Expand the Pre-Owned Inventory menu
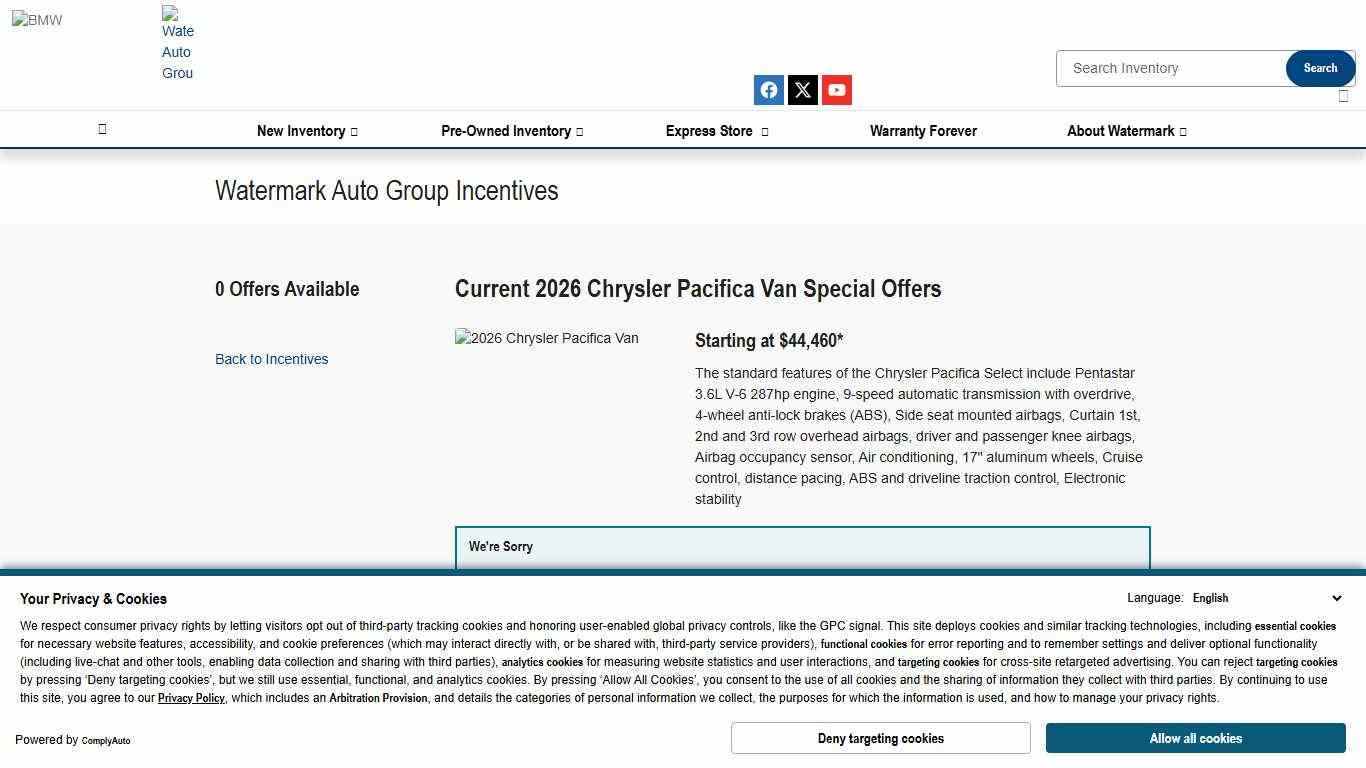Viewport: 1366px width, 768px height. (512, 131)
